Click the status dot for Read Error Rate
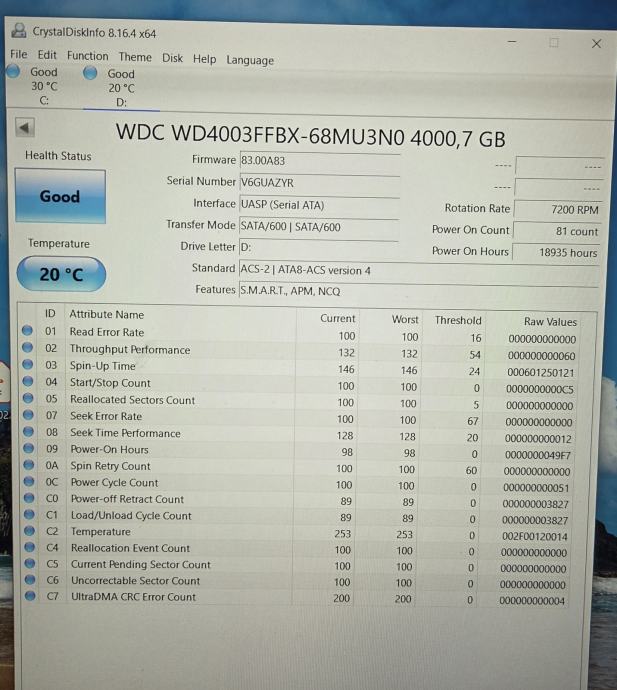The width and height of the screenshot is (617, 690). pyautogui.click(x=27, y=330)
